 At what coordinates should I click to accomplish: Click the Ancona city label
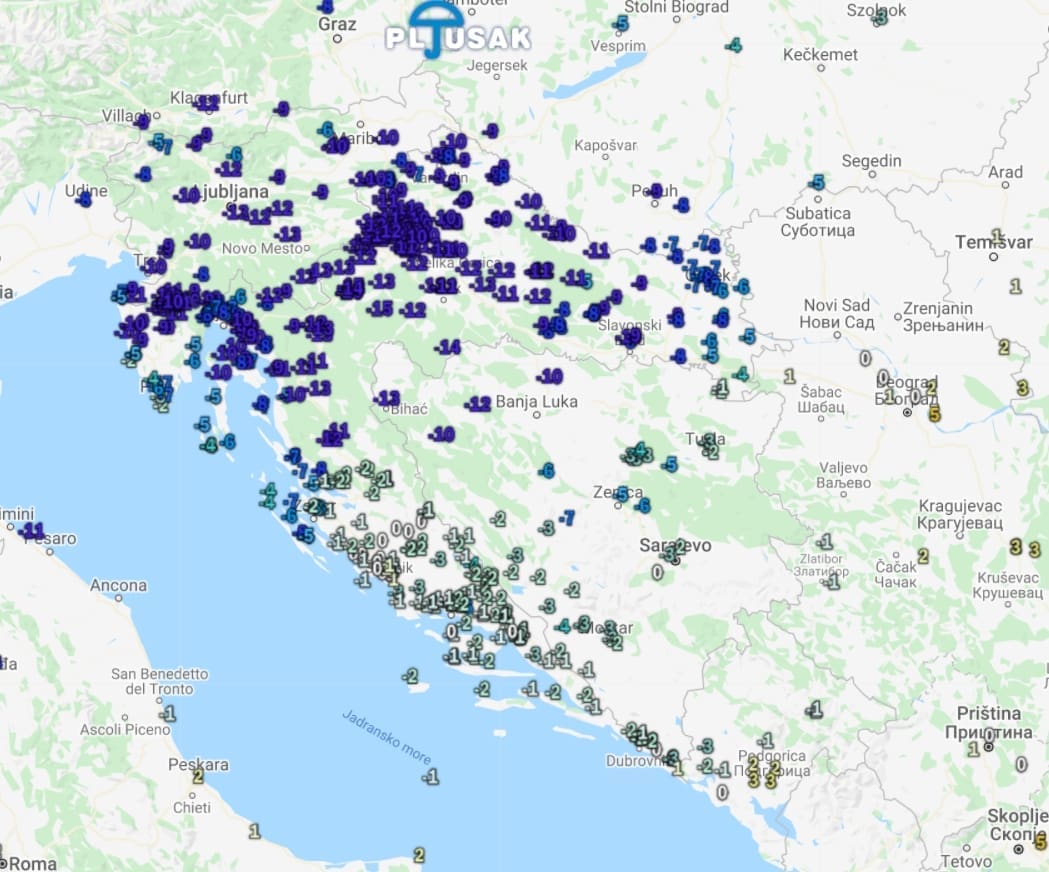tap(118, 585)
